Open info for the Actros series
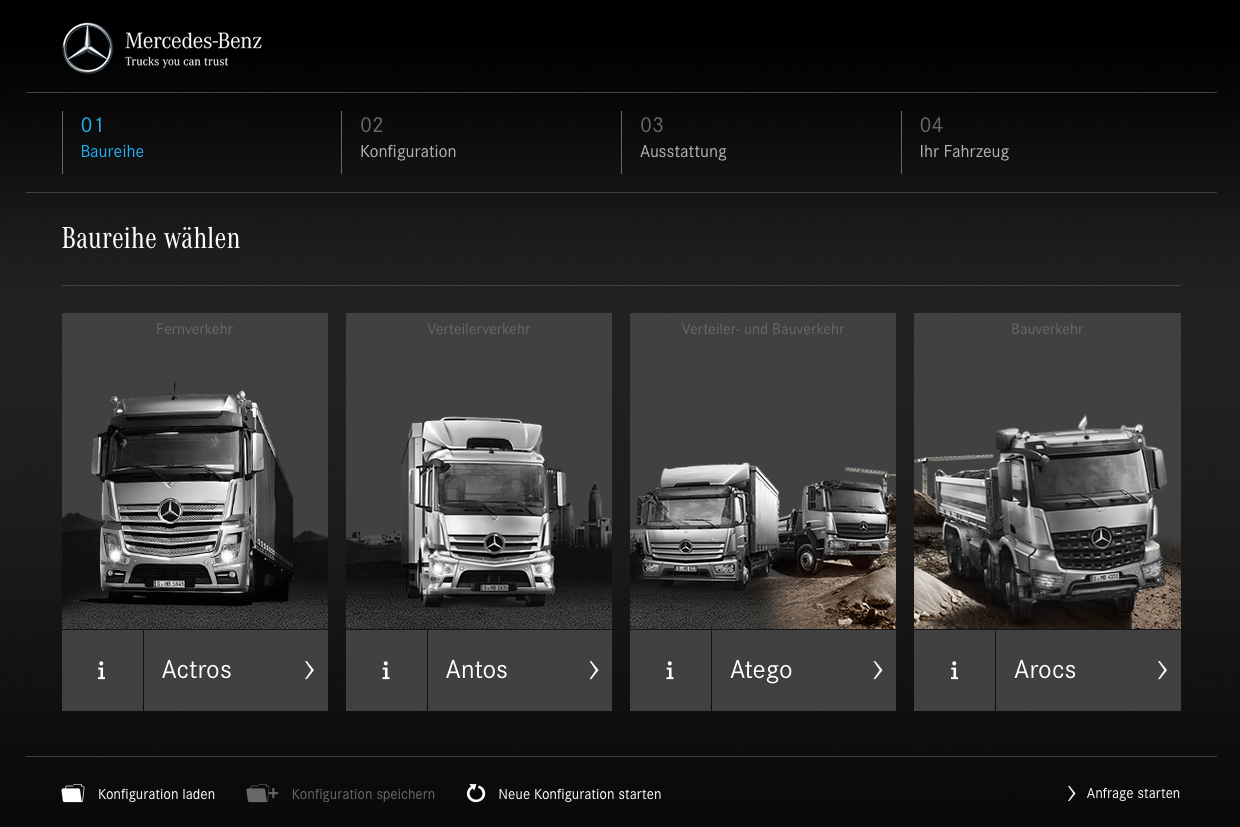Screen dimensions: 1240x827 click(102, 671)
